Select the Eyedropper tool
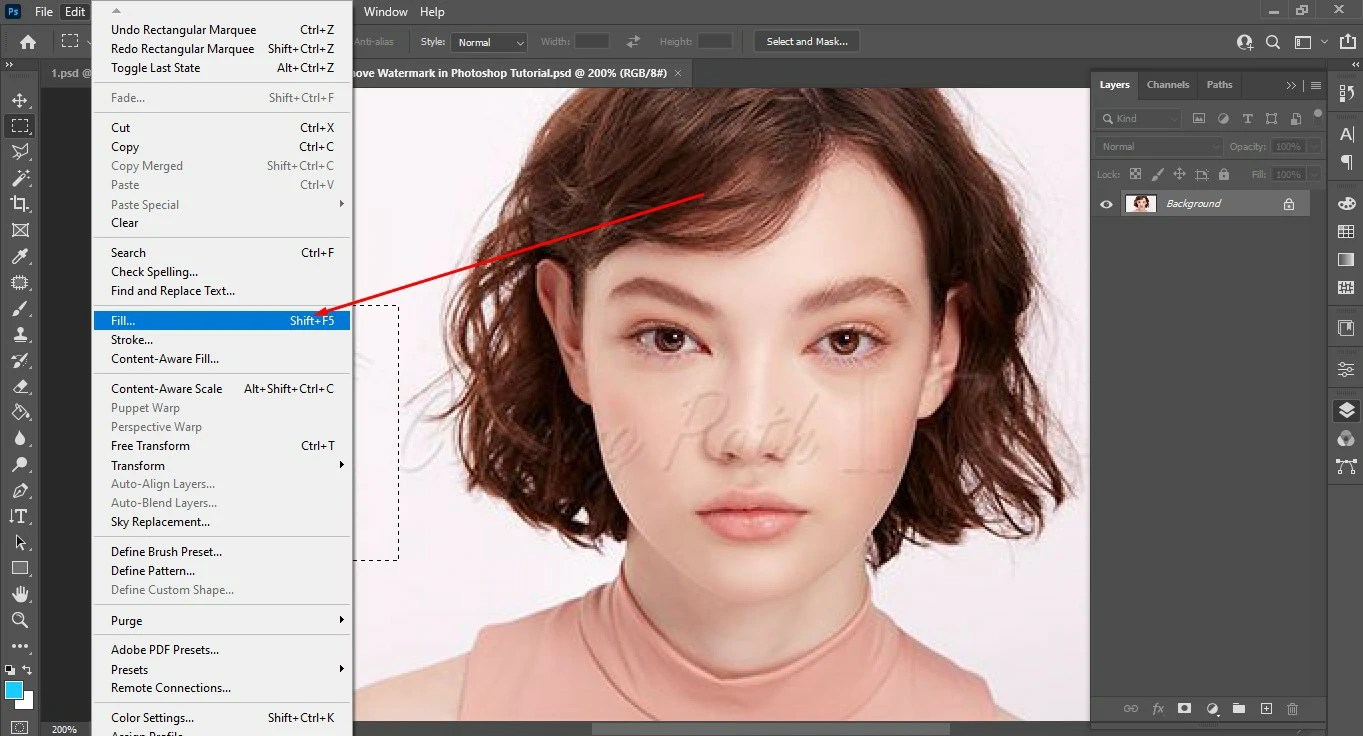The height and width of the screenshot is (736, 1363). [x=20, y=256]
